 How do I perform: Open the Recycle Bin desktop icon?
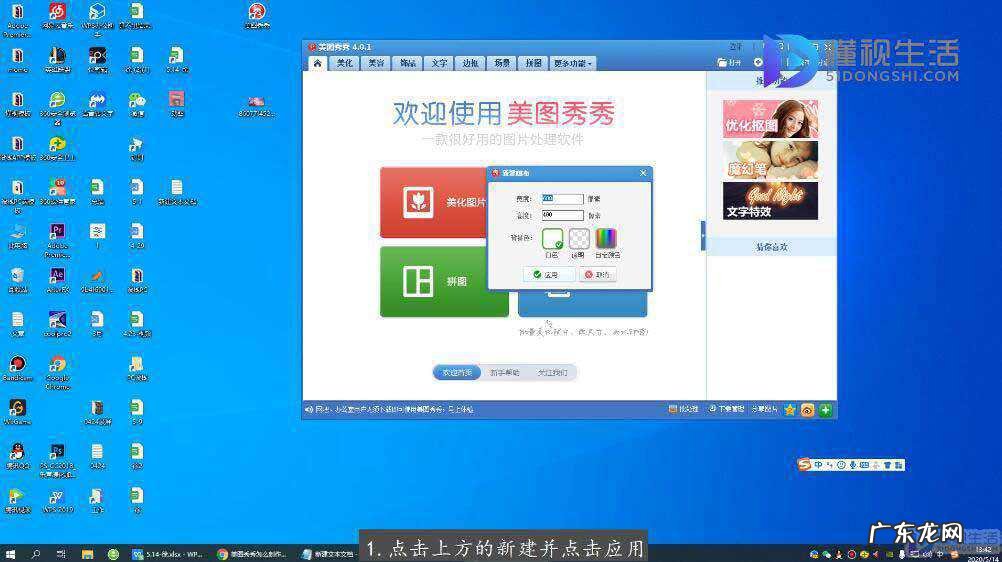pos(17,280)
